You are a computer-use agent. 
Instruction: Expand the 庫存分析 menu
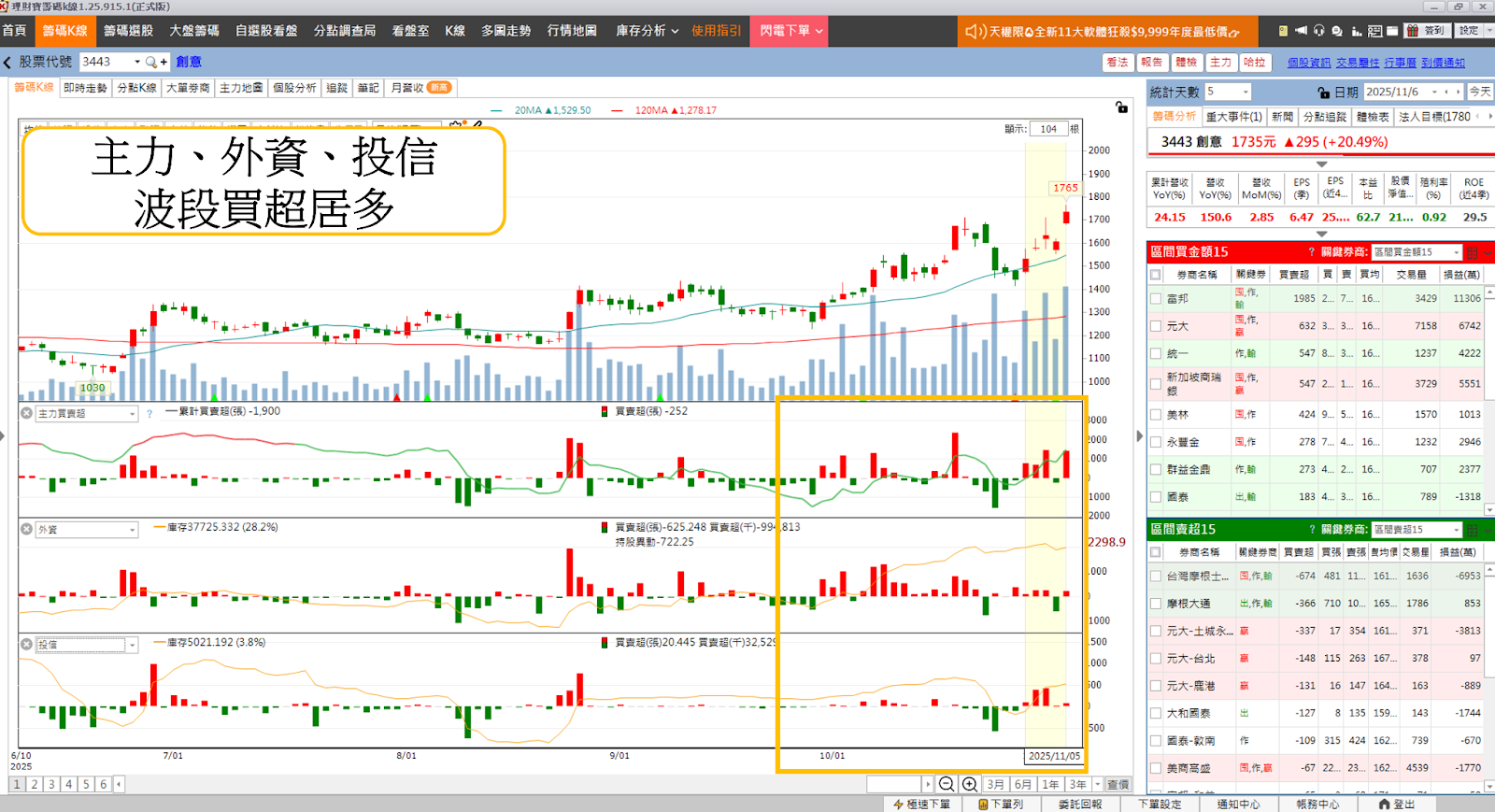647,31
